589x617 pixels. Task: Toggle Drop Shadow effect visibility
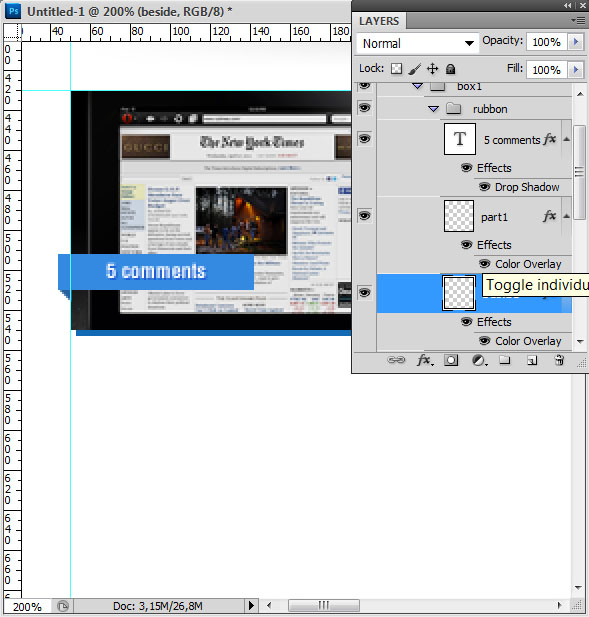484,187
